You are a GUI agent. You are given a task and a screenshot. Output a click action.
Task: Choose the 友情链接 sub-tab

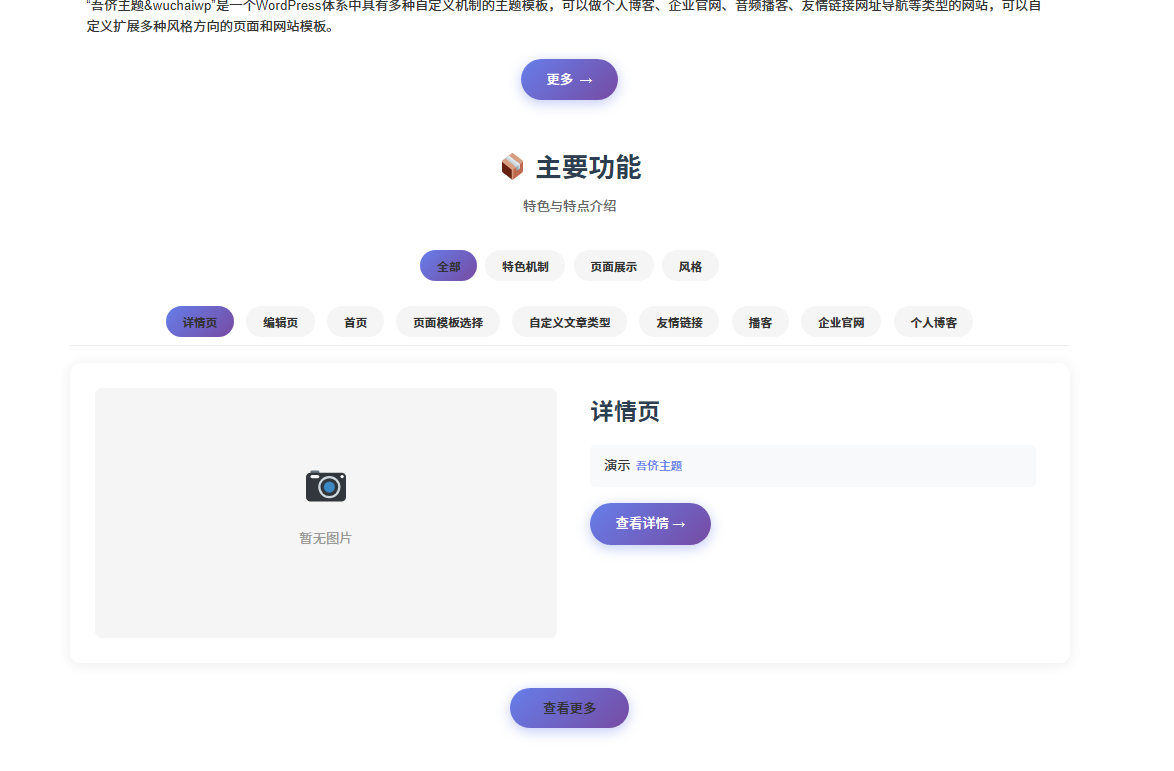(679, 322)
